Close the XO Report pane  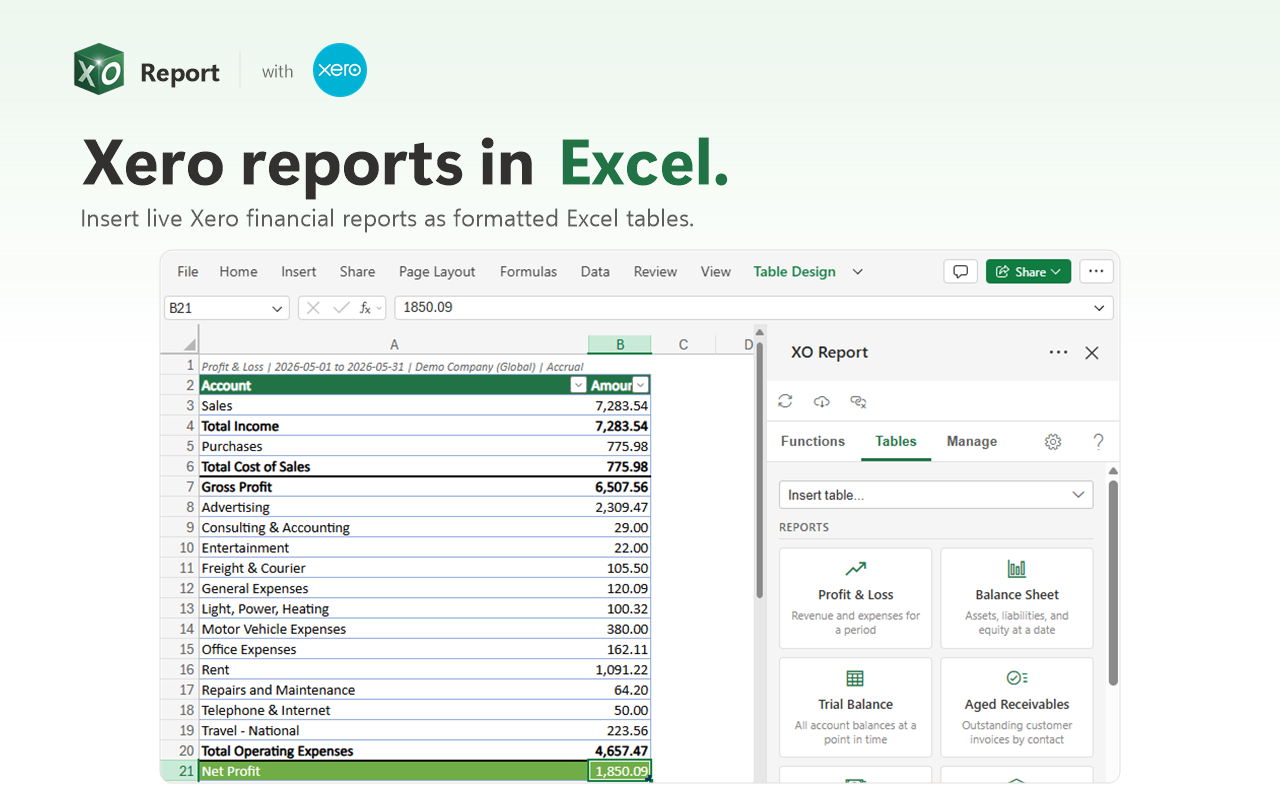click(x=1092, y=352)
